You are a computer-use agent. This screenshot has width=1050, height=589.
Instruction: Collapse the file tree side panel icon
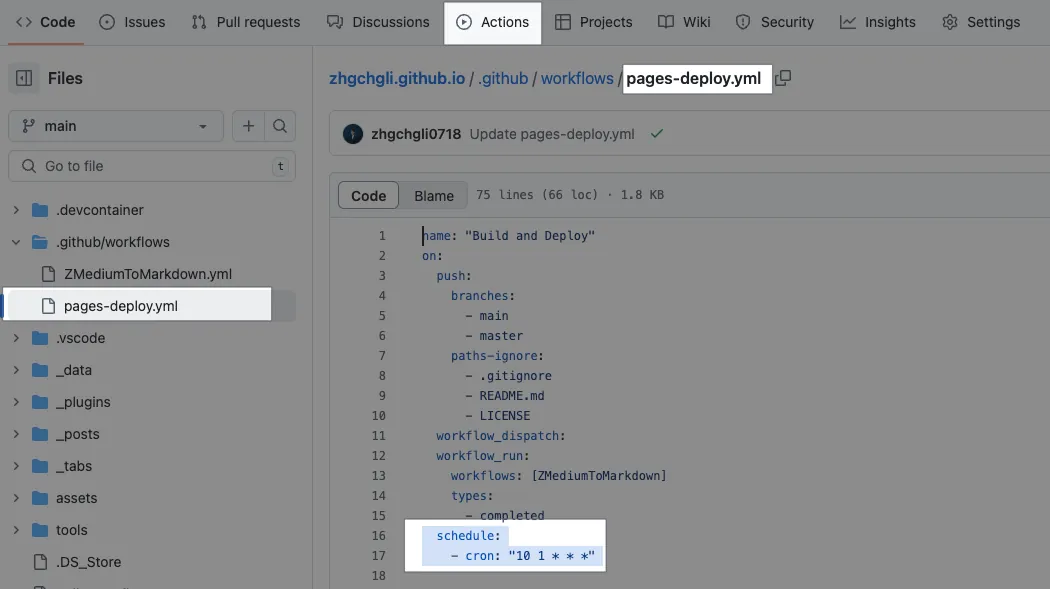(x=24, y=78)
